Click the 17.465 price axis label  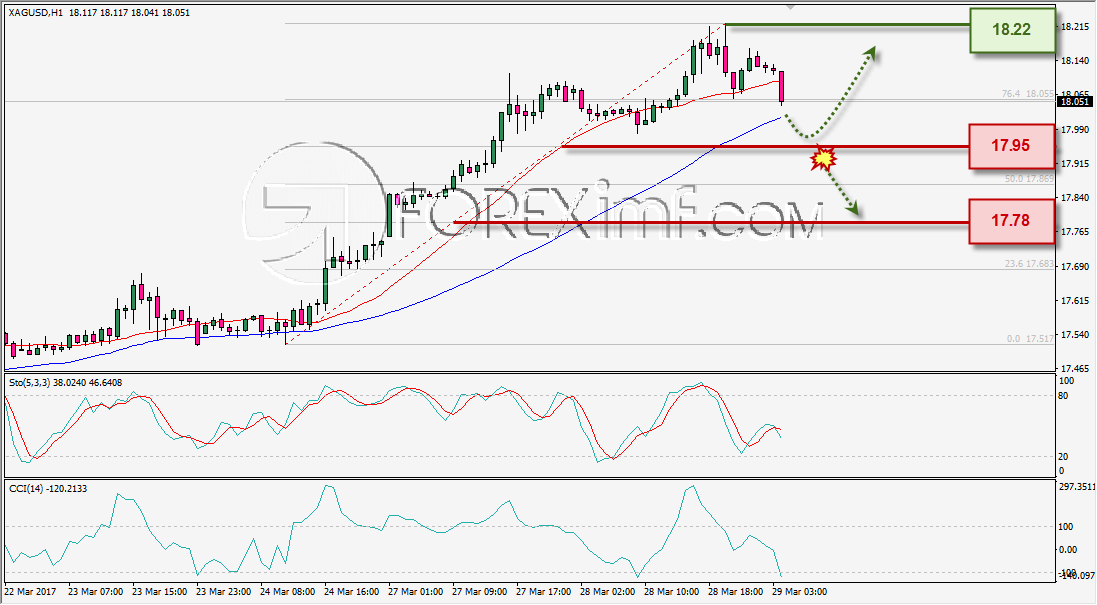pos(1075,369)
